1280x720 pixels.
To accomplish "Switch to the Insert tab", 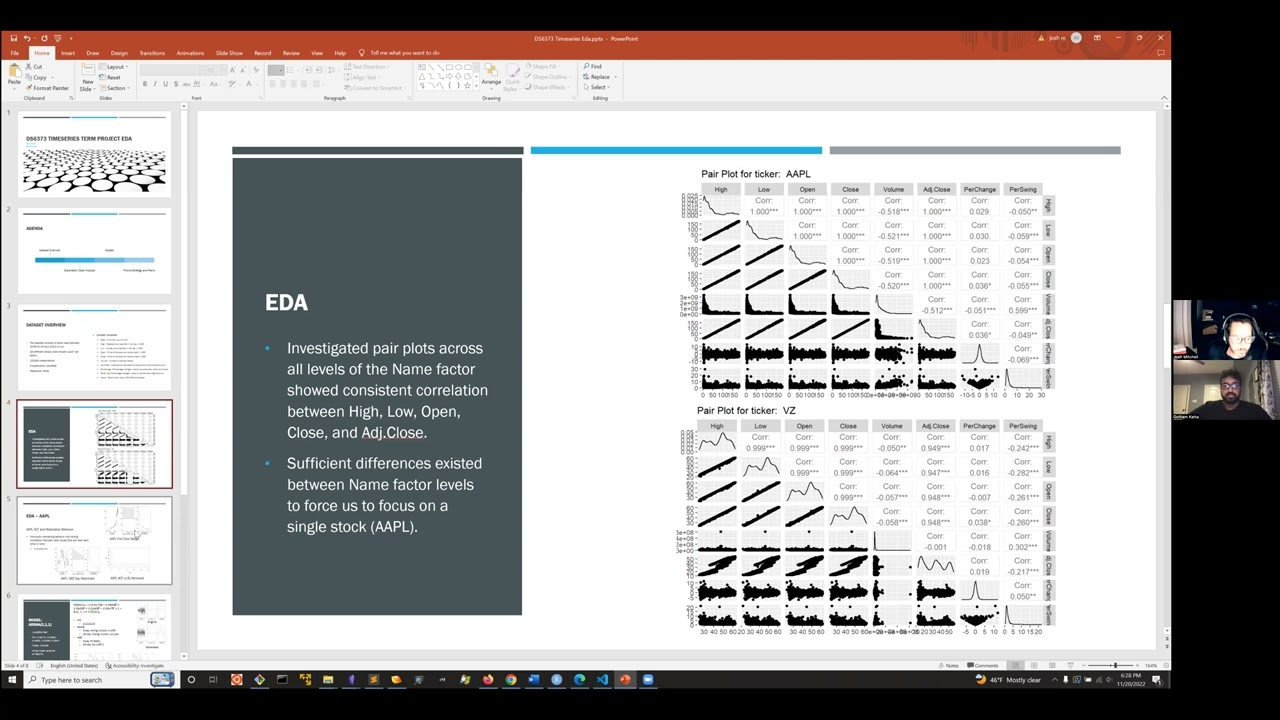I will pyautogui.click(x=67, y=53).
